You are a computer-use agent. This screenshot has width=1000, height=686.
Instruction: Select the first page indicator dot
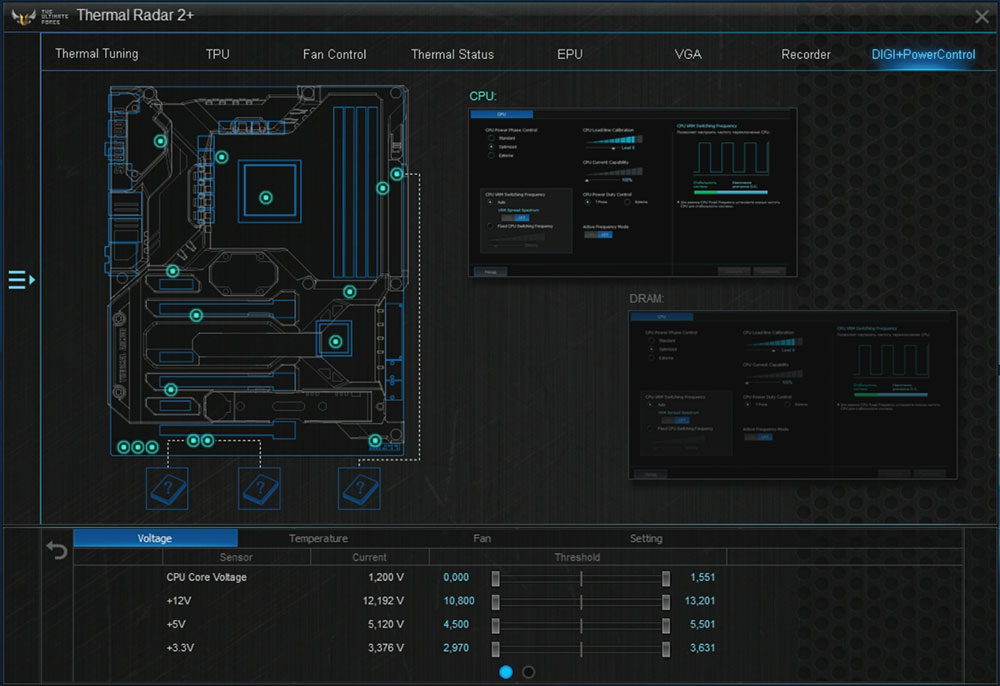[x=506, y=672]
